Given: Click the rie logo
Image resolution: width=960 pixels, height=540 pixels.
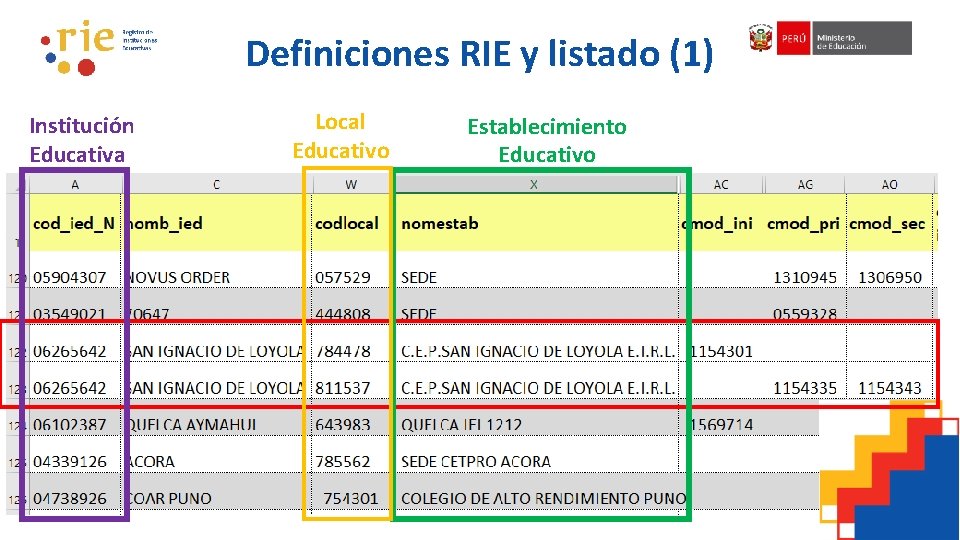Looking at the screenshot, I should [x=98, y=48].
